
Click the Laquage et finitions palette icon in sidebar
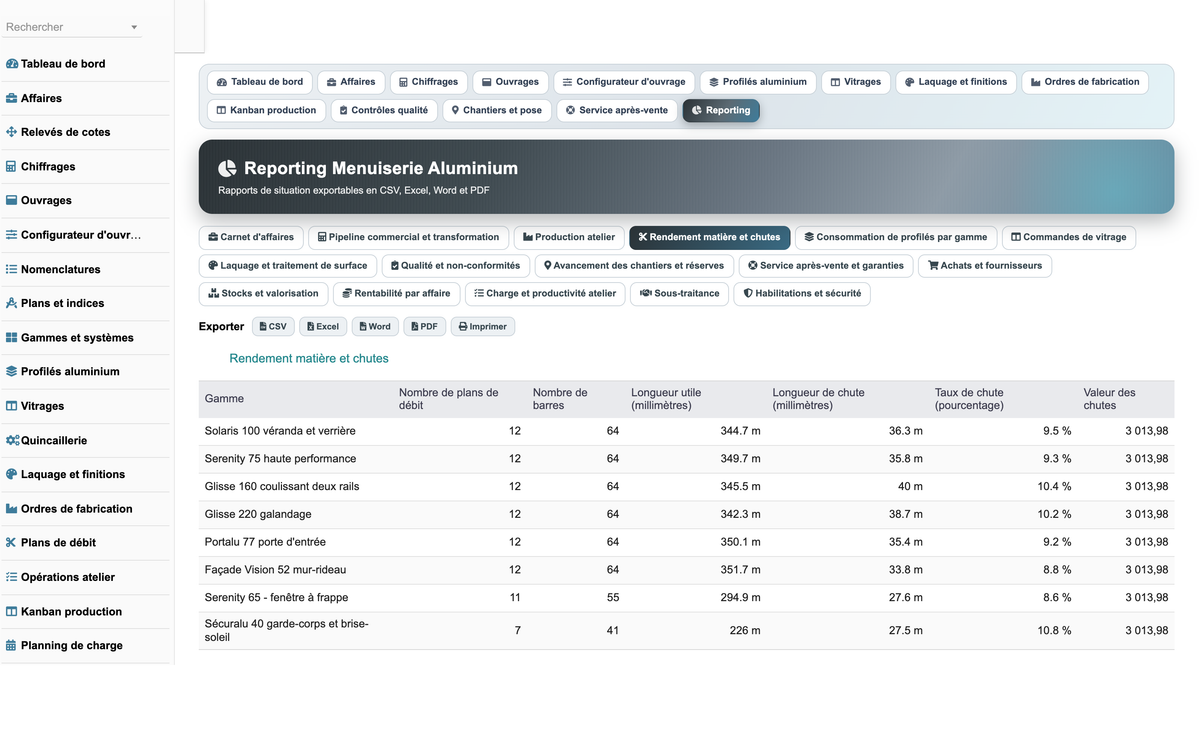(x=12, y=474)
